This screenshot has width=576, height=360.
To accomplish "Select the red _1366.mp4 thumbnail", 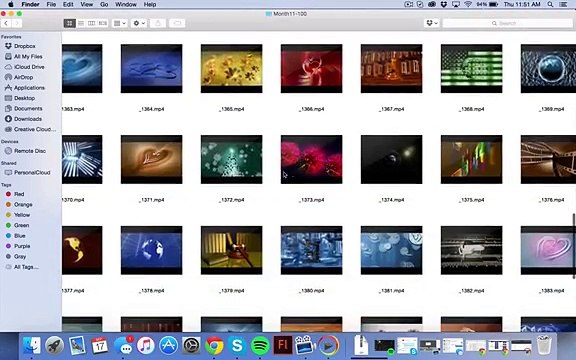I will click(x=312, y=69).
